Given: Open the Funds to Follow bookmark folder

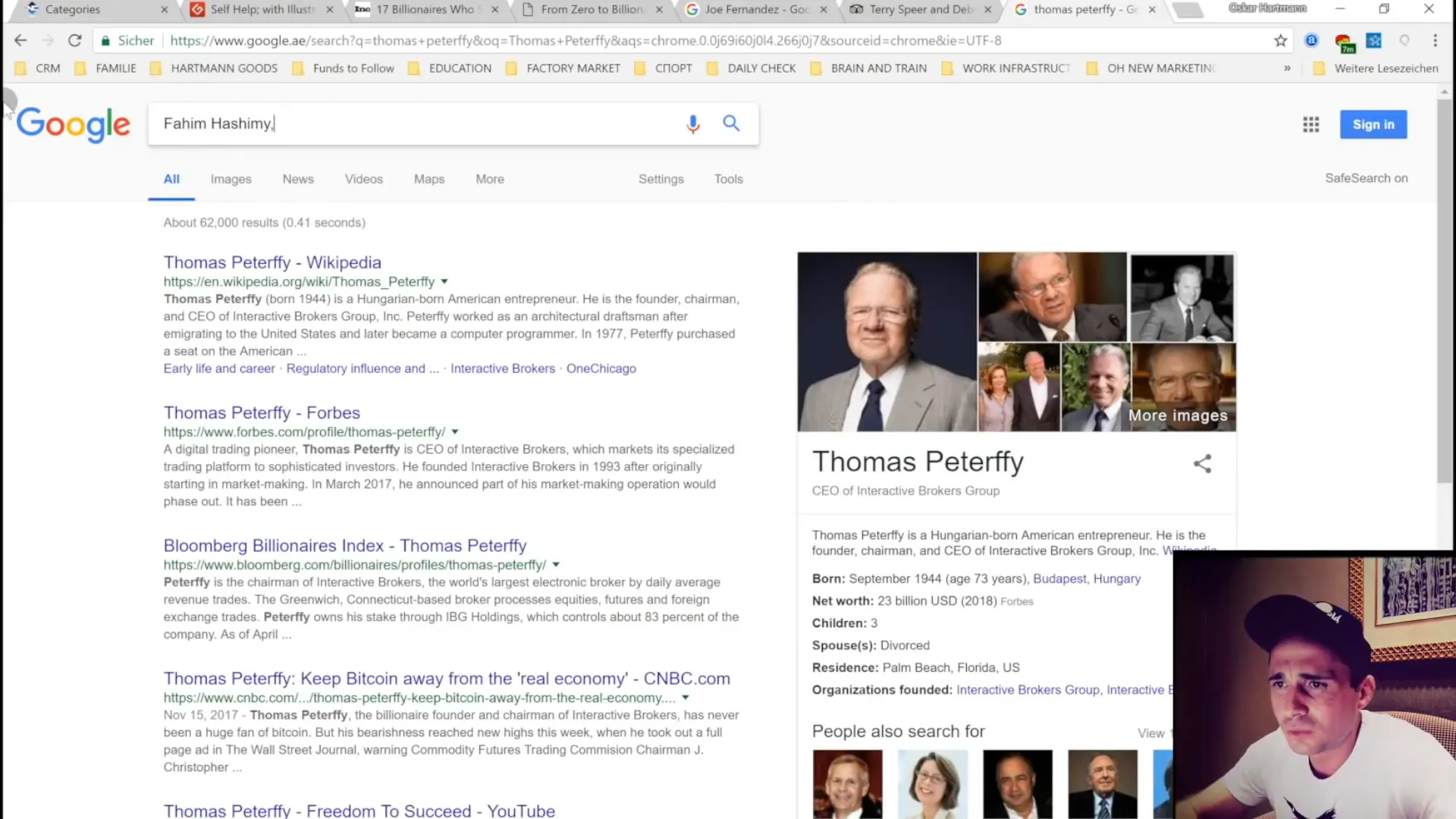Looking at the screenshot, I should [344, 68].
